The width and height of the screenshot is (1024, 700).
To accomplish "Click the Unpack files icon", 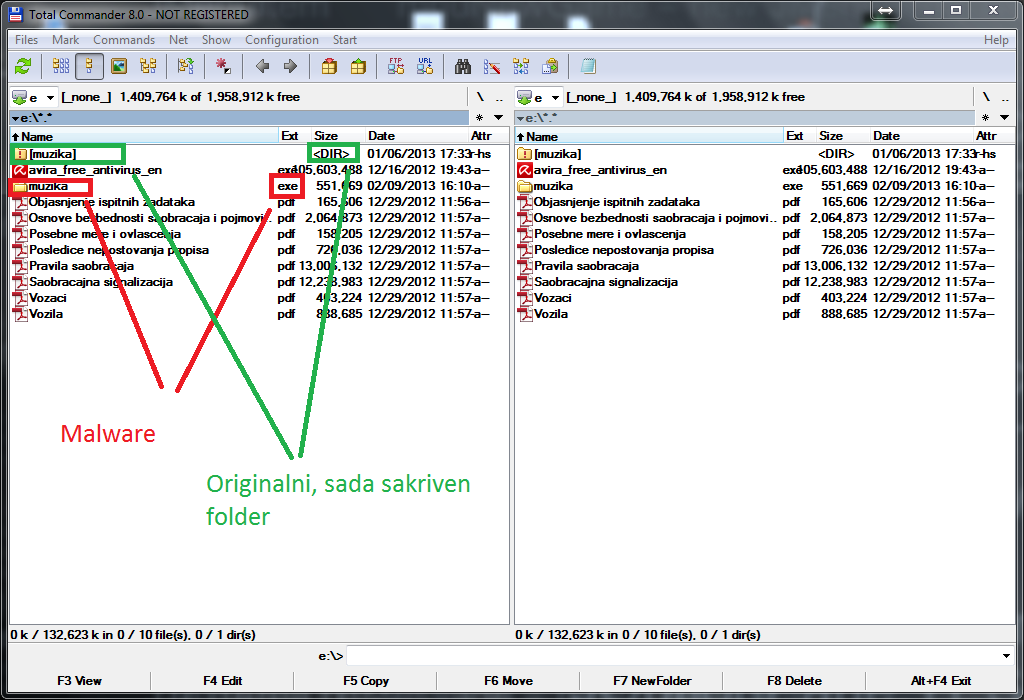I will point(358,66).
